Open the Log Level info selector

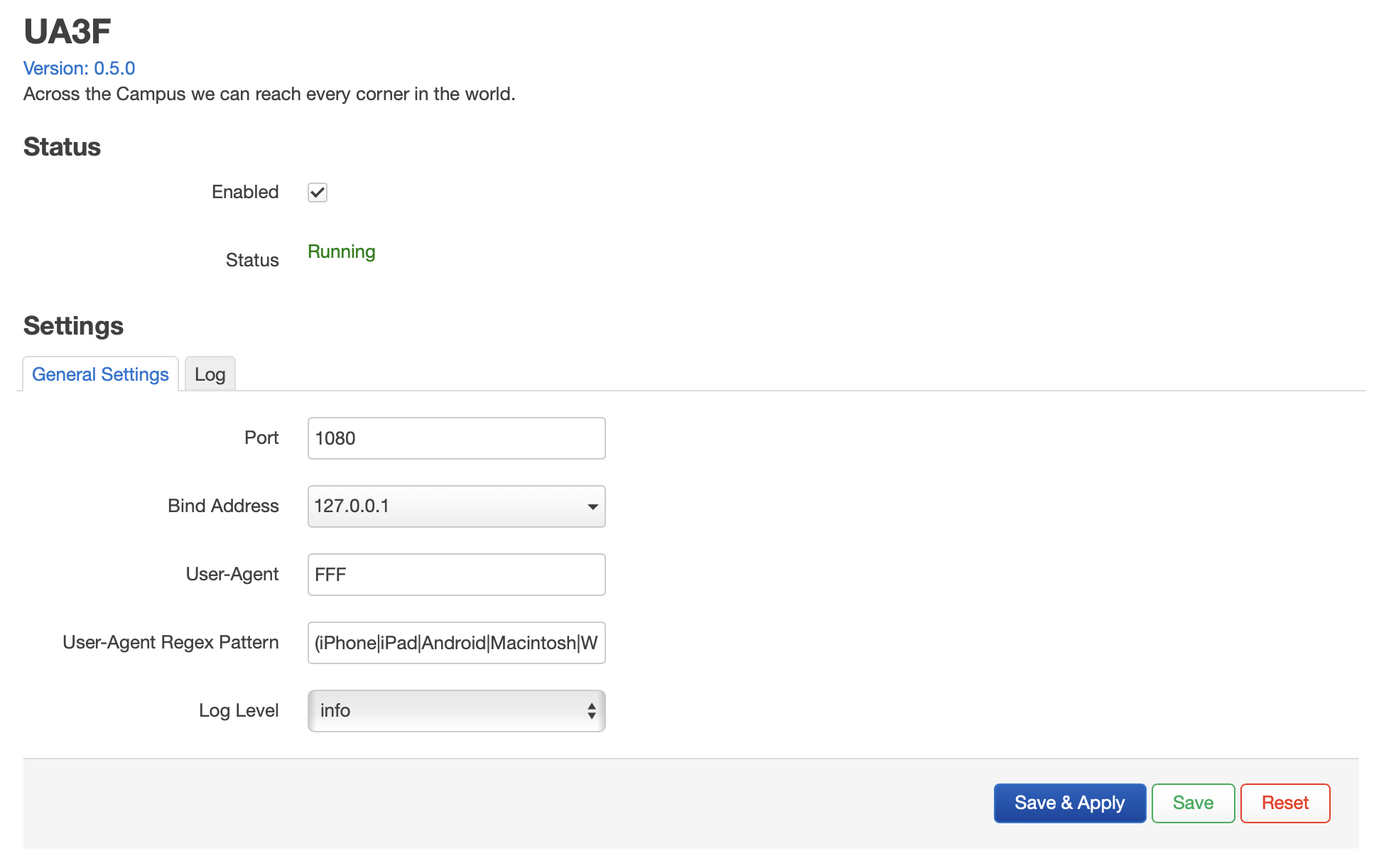[456, 711]
